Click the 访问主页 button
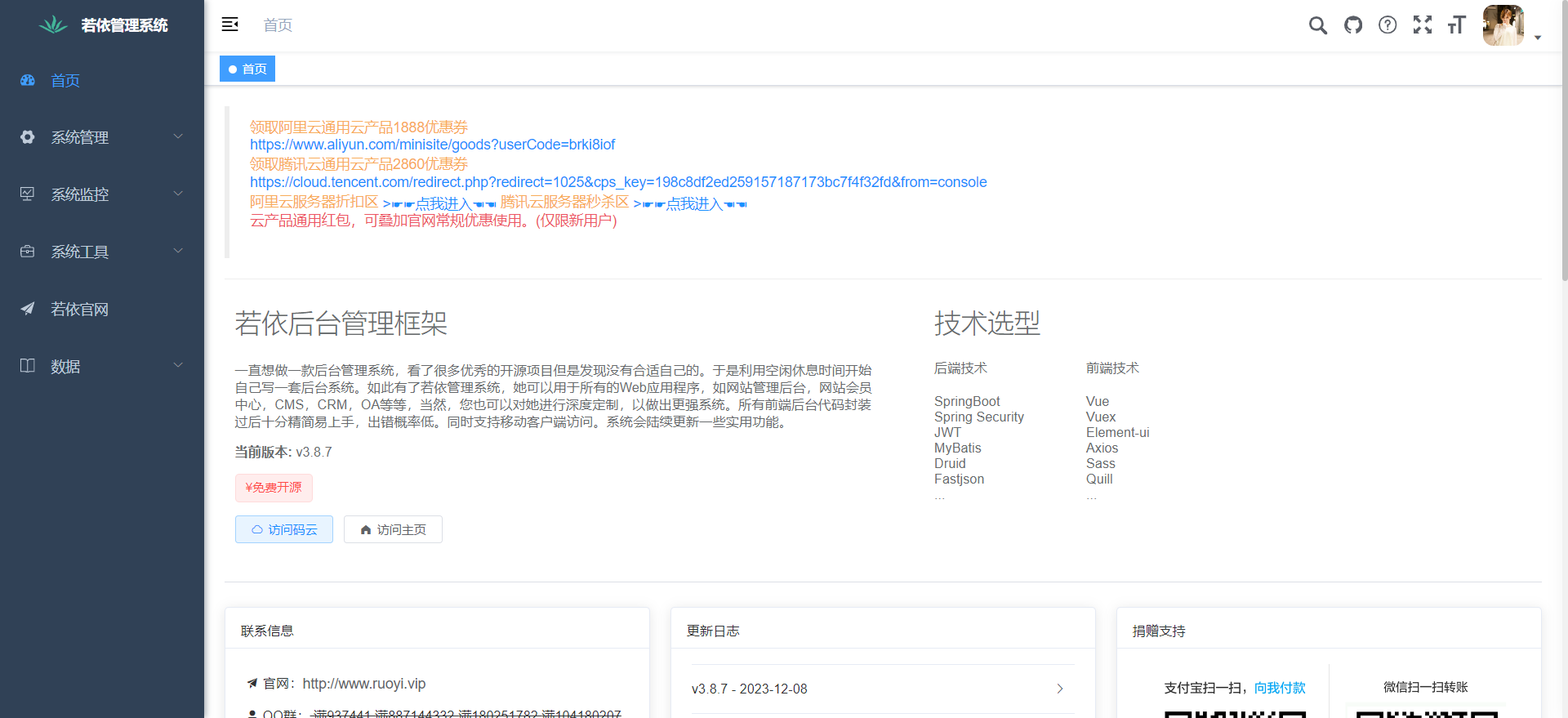 (393, 529)
